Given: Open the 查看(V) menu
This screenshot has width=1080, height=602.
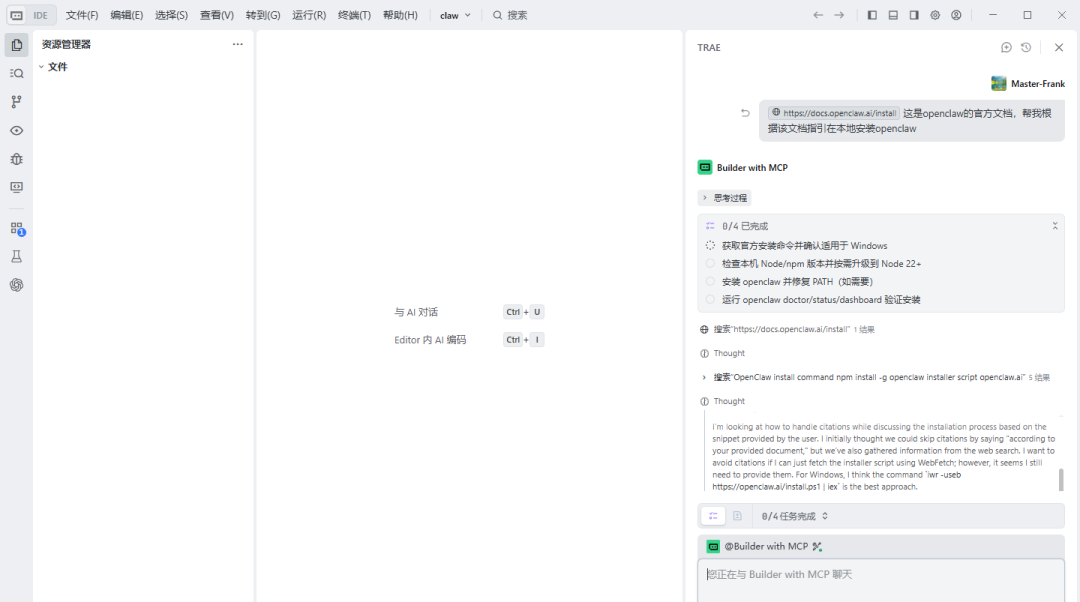Looking at the screenshot, I should 217,15.
